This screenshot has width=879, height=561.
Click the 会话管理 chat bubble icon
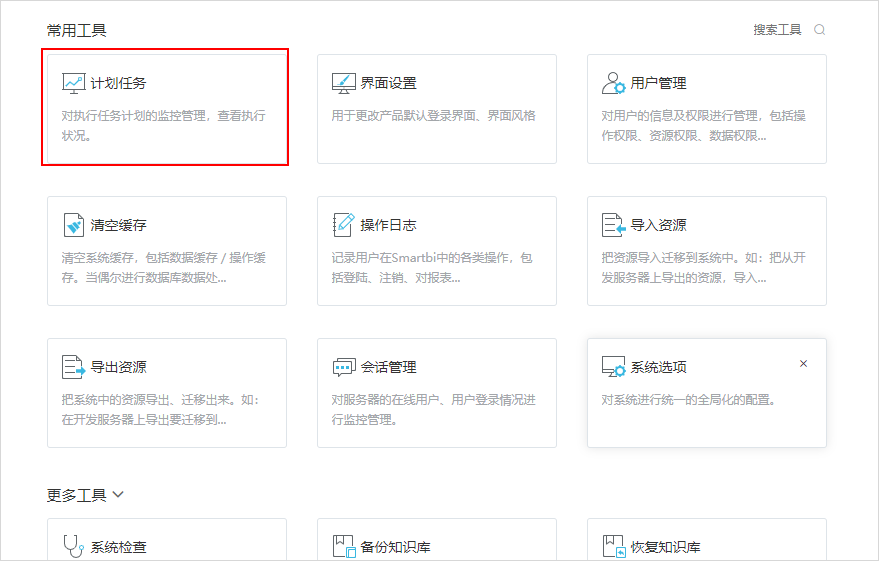tap(344, 368)
